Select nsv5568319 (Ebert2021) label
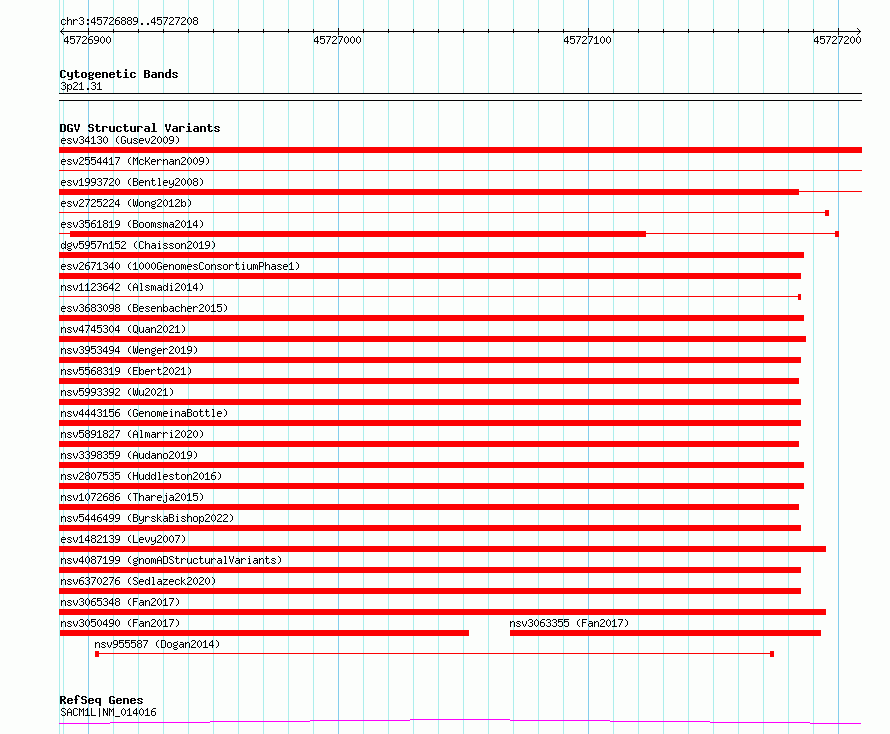 126,371
